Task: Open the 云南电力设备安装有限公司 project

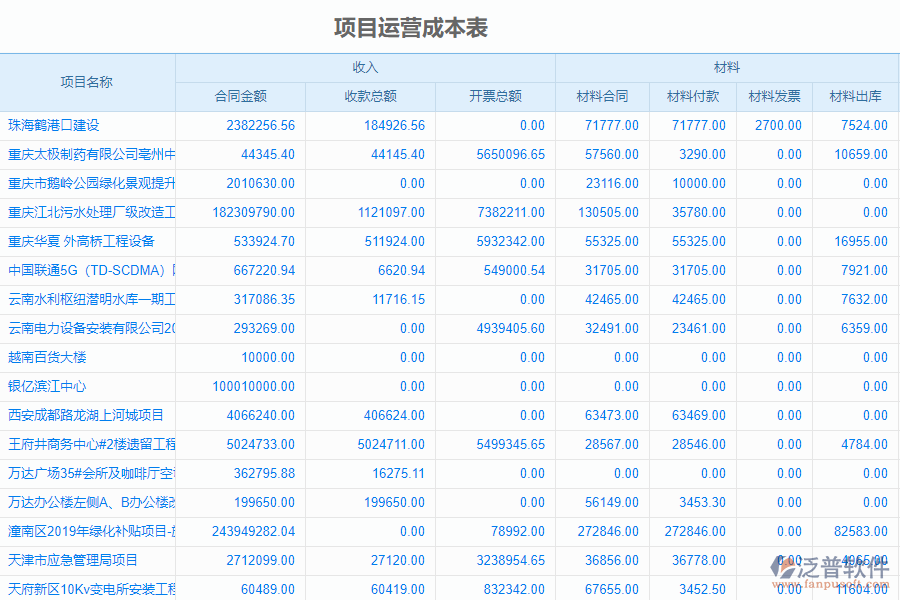Action: [90, 328]
